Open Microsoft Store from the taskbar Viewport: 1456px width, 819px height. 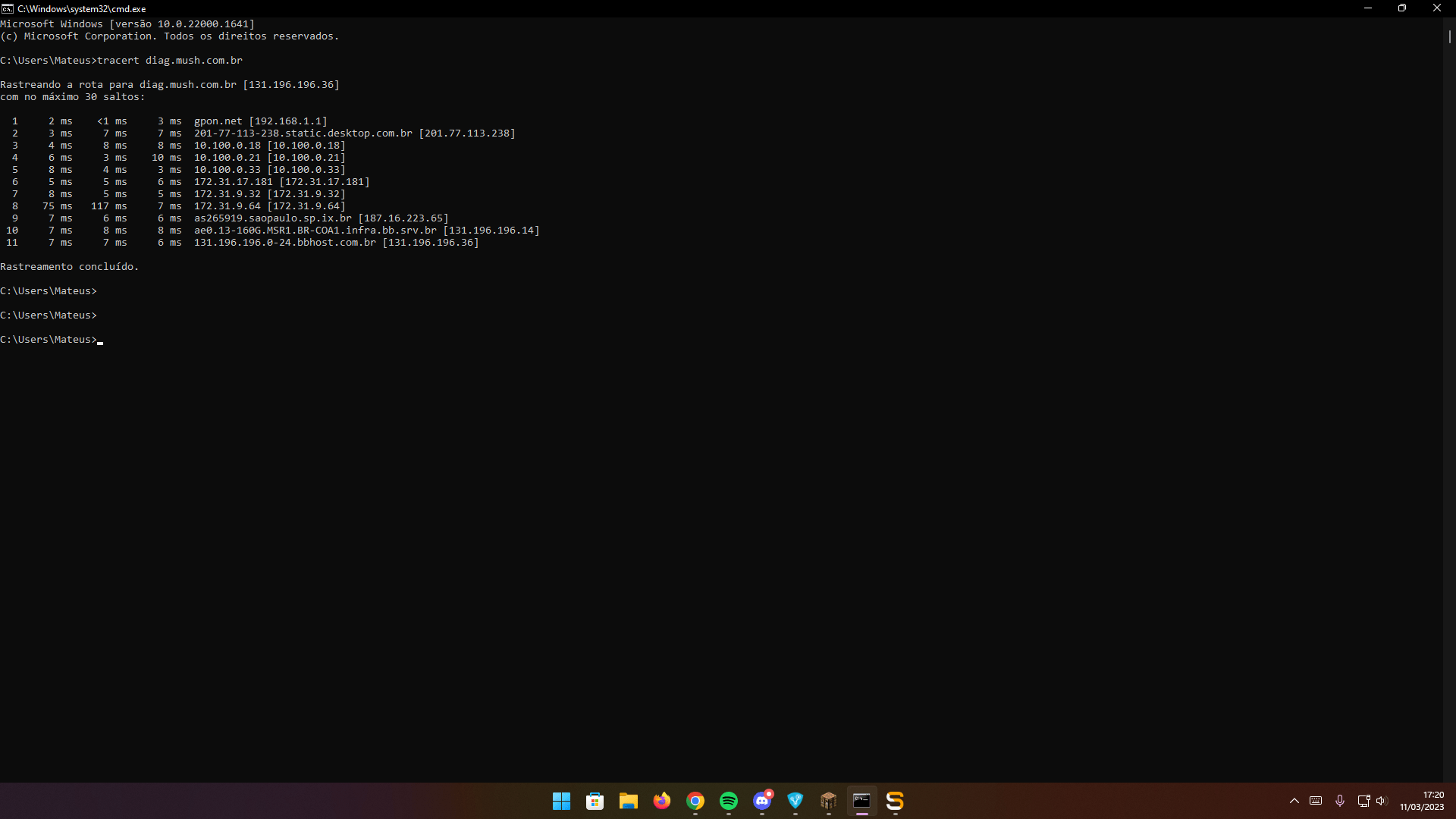pos(595,801)
